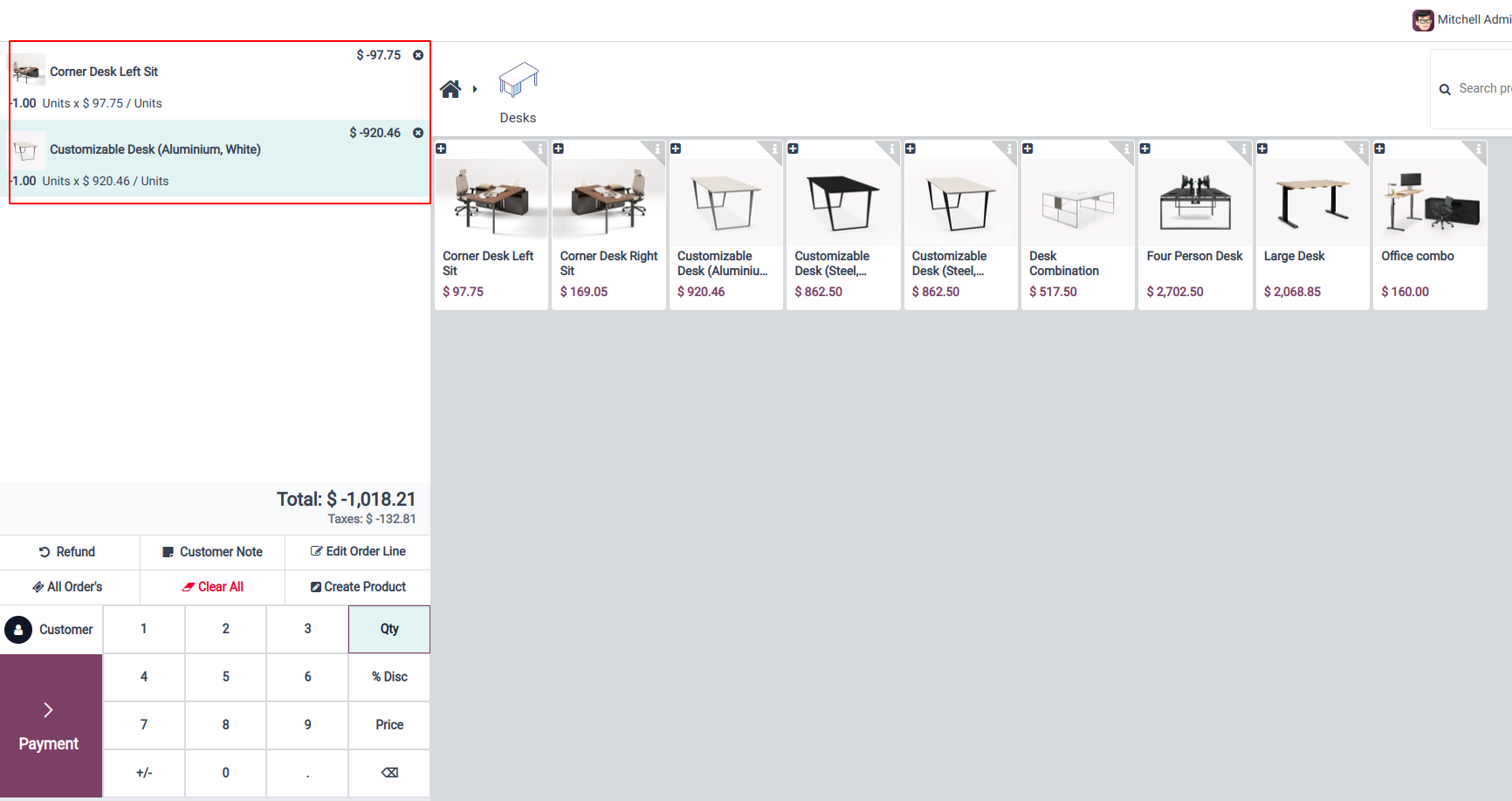Screen dimensions: 1512x801
Task: Tap numpad key 0
Action: coord(225,773)
